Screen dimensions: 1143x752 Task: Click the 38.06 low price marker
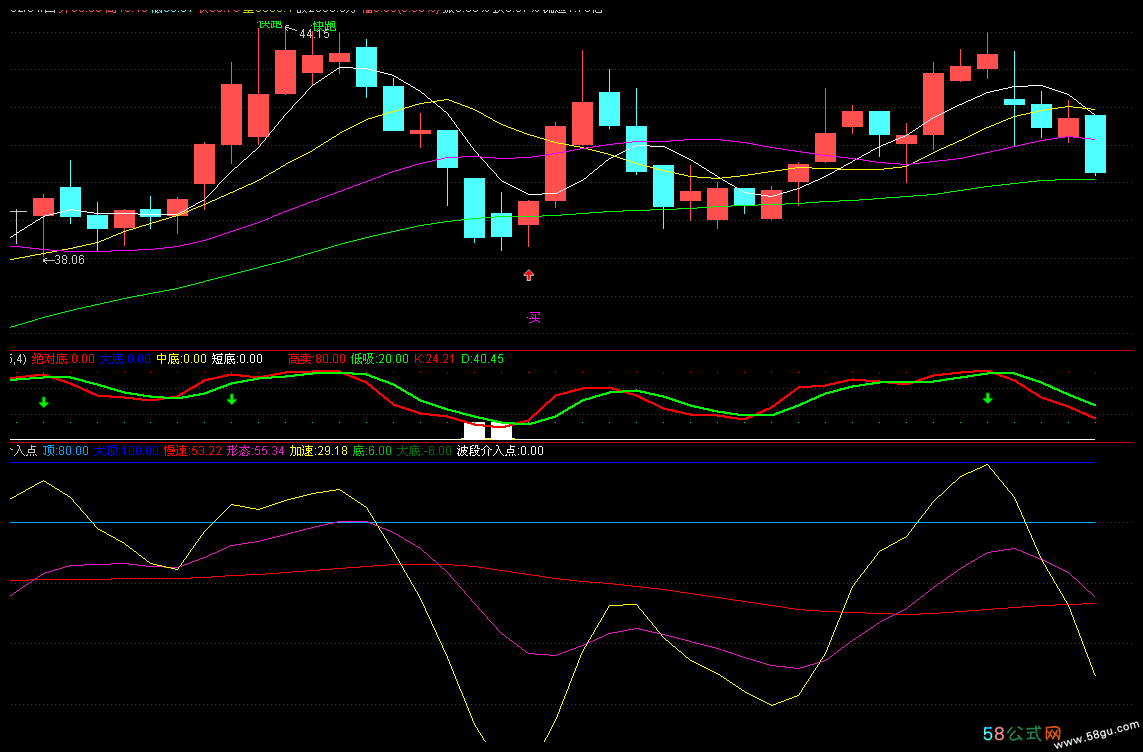pyautogui.click(x=68, y=260)
